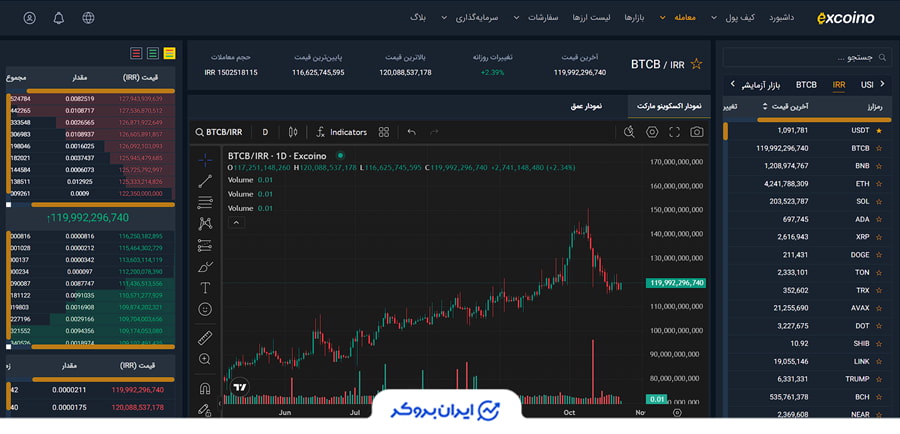Enter fullscreen chart mode

pos(675,132)
